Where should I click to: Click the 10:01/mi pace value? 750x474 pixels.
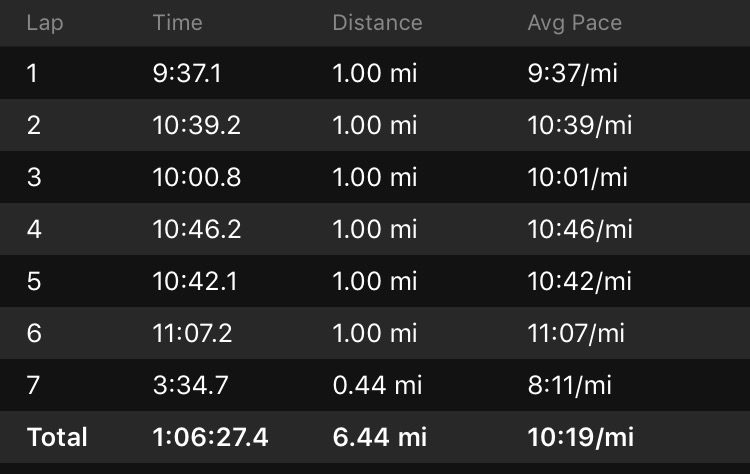(578, 178)
